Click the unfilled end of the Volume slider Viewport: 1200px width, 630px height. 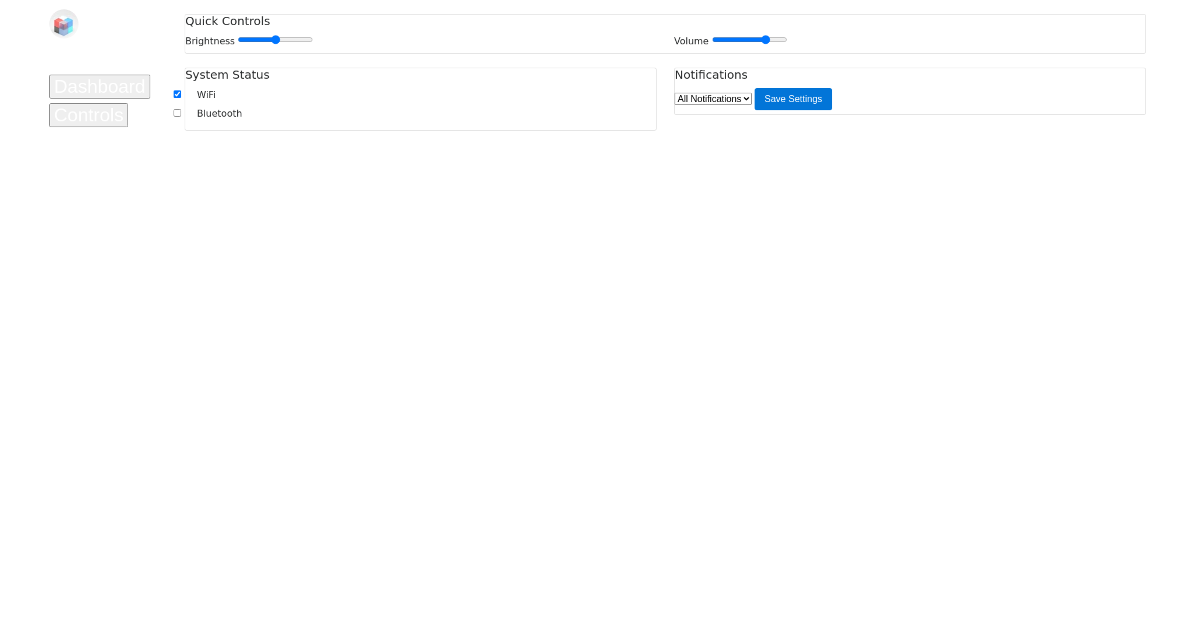coord(780,40)
